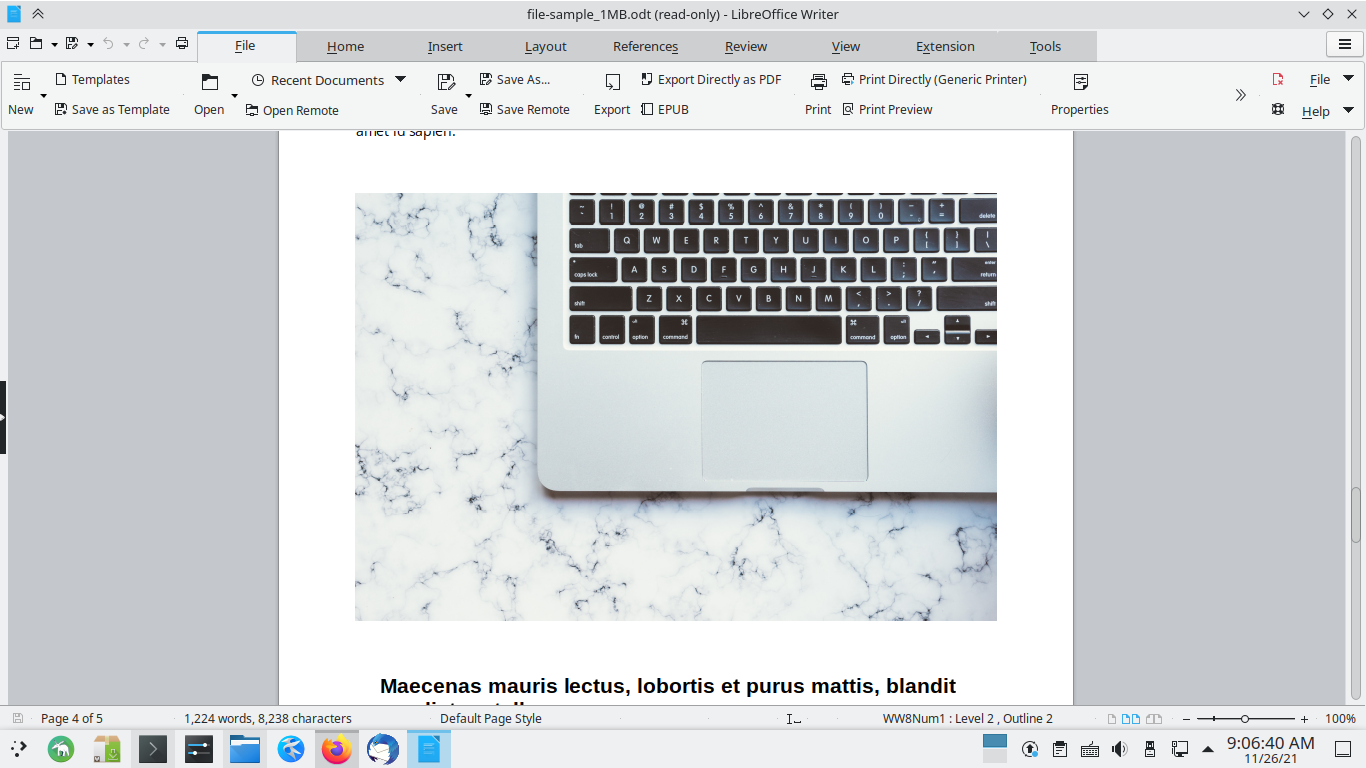The height and width of the screenshot is (768, 1366).
Task: Expand the ribbon overflow double-chevron
Action: pyautogui.click(x=1241, y=95)
